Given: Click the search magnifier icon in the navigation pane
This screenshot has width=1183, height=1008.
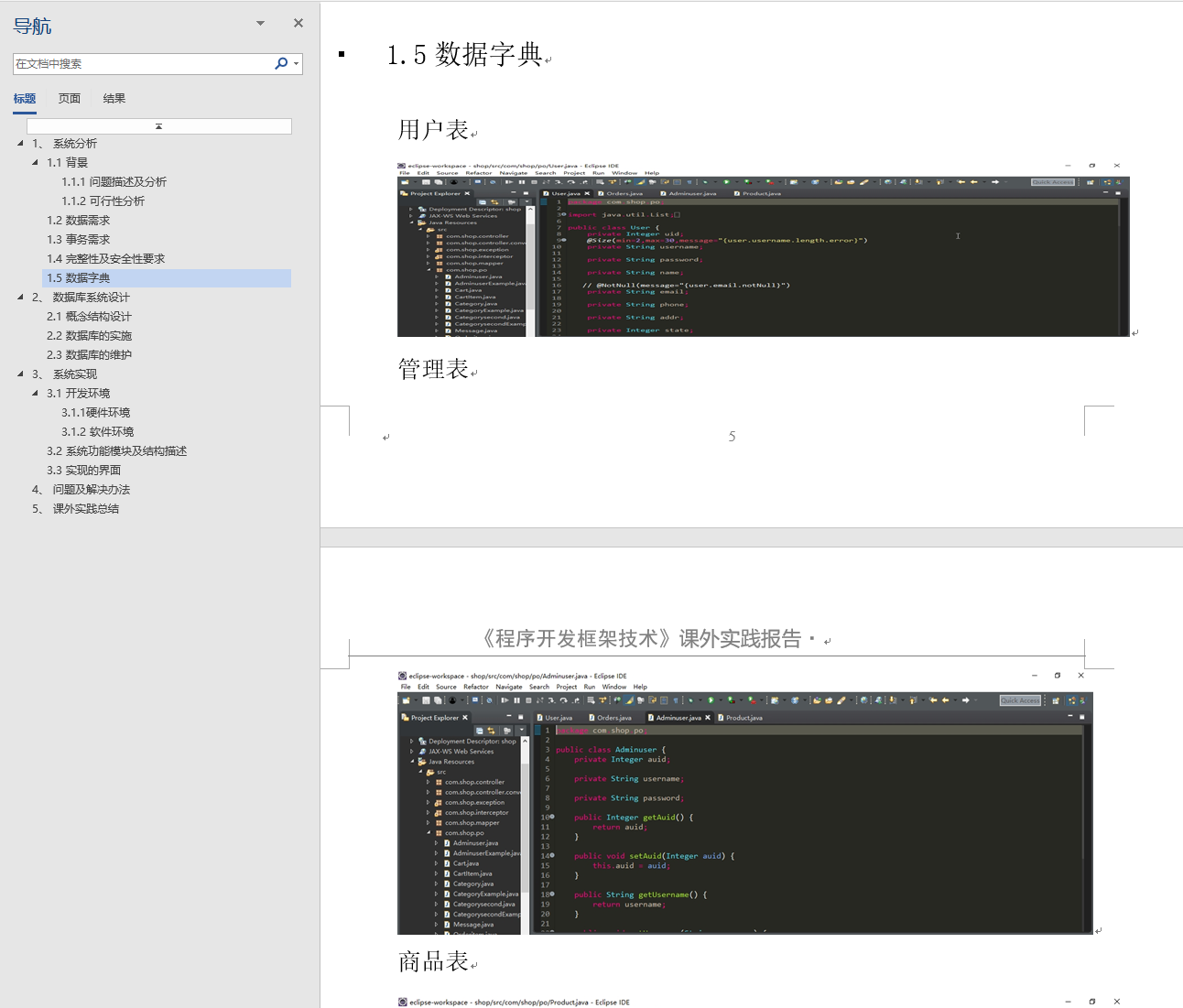Looking at the screenshot, I should 281,63.
